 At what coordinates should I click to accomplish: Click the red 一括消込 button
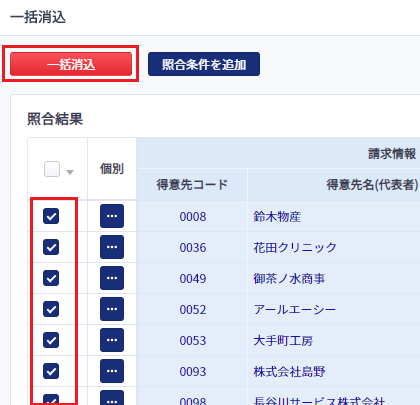[x=71, y=64]
